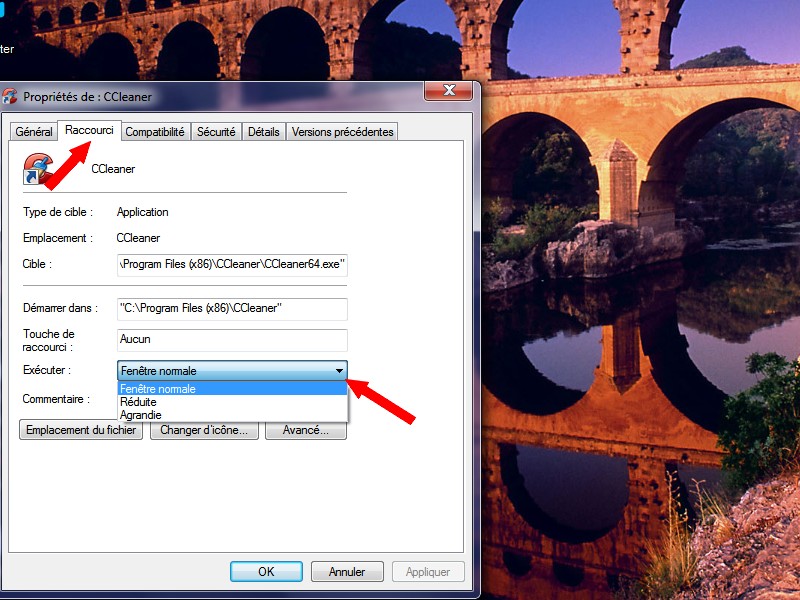The width and height of the screenshot is (800, 600).
Task: Switch to the Général tab
Action: tap(34, 132)
